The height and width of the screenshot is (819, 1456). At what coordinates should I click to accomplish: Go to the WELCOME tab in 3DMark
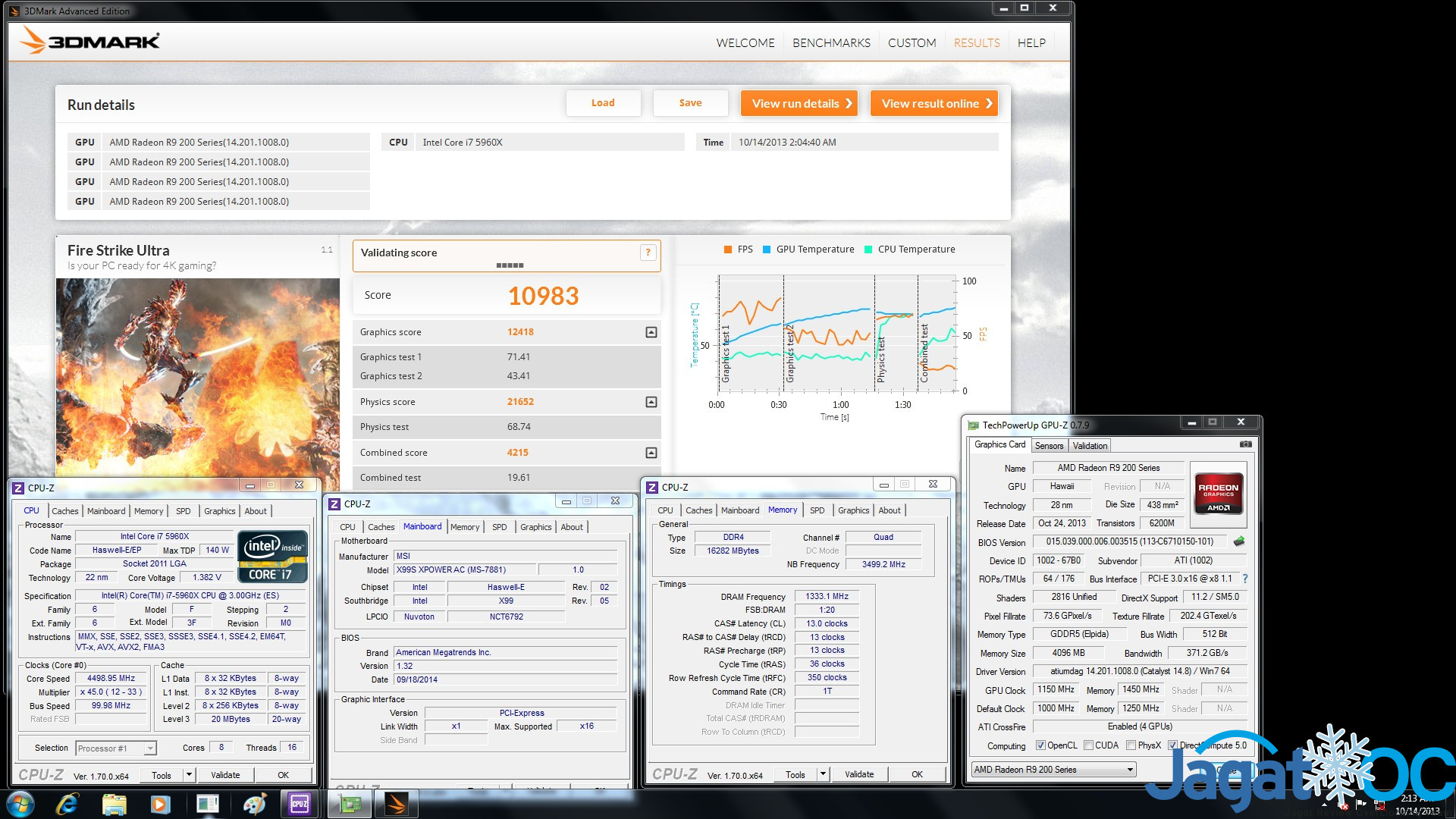745,43
